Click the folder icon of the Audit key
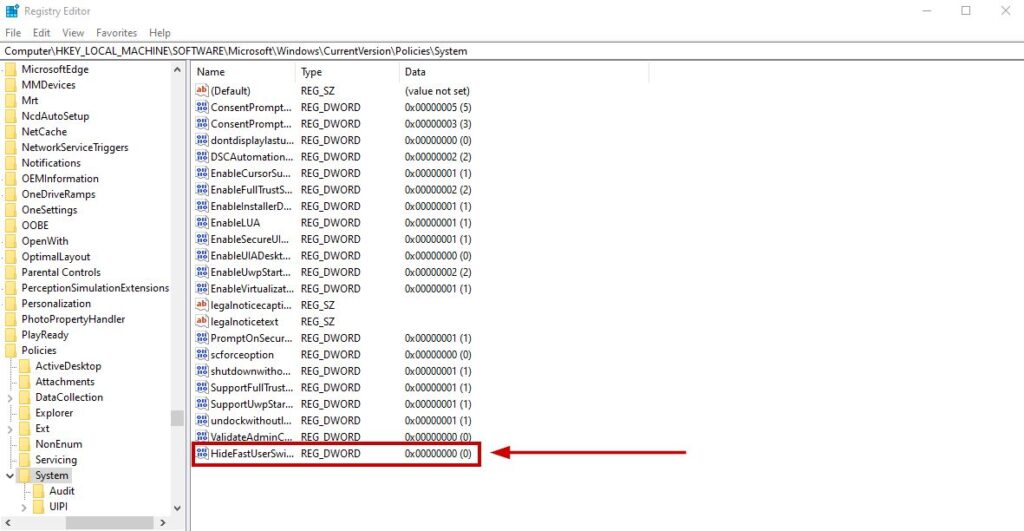 [x=39, y=491]
